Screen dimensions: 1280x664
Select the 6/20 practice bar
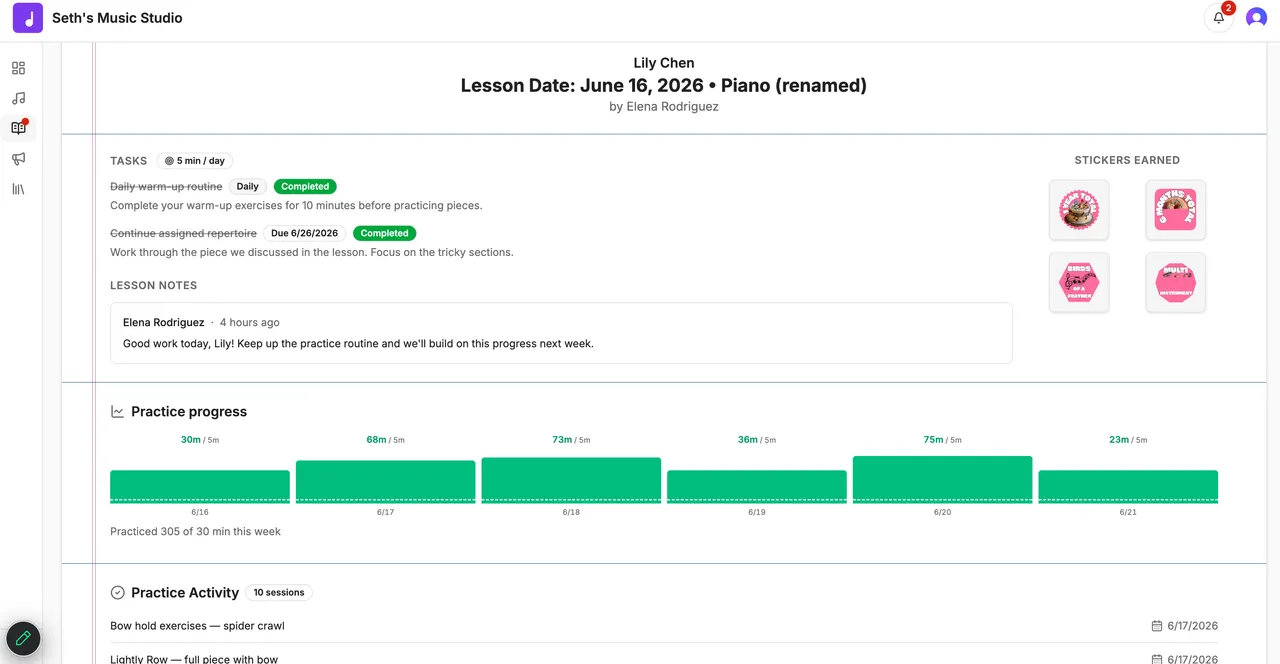coord(943,480)
